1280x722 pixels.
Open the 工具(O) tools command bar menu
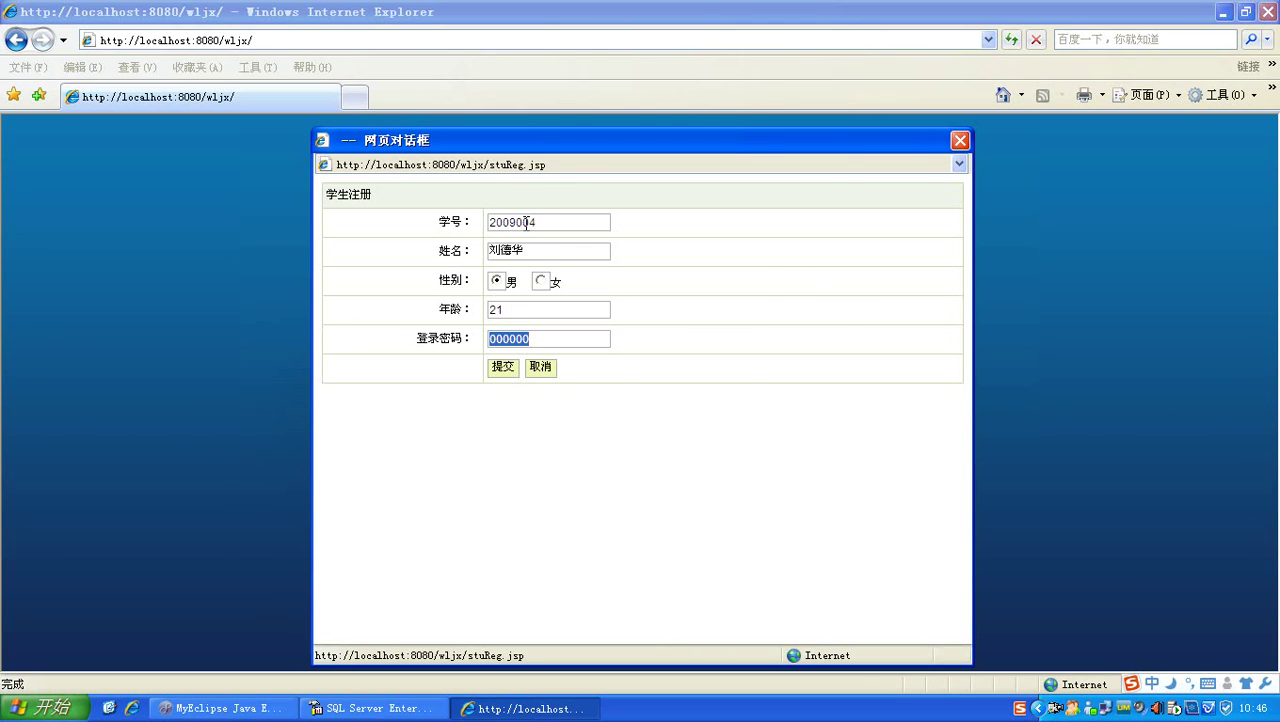click(1222, 95)
